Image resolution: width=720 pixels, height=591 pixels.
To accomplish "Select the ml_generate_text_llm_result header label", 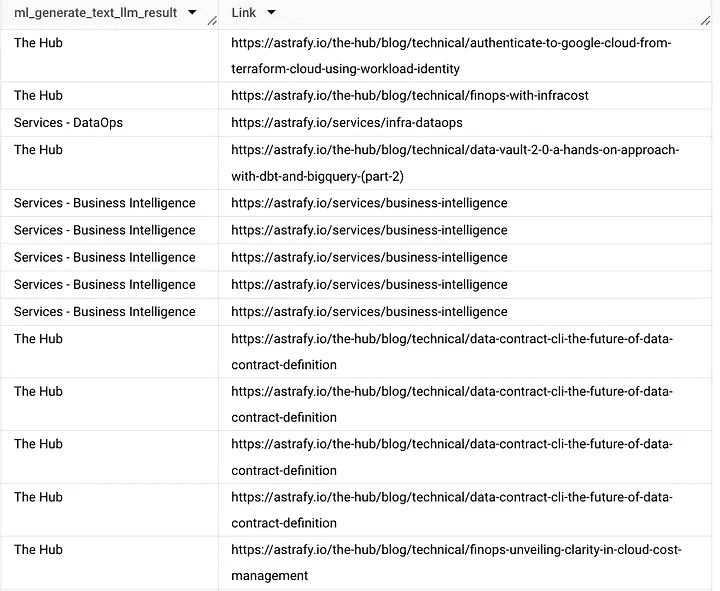I will 96,13.
